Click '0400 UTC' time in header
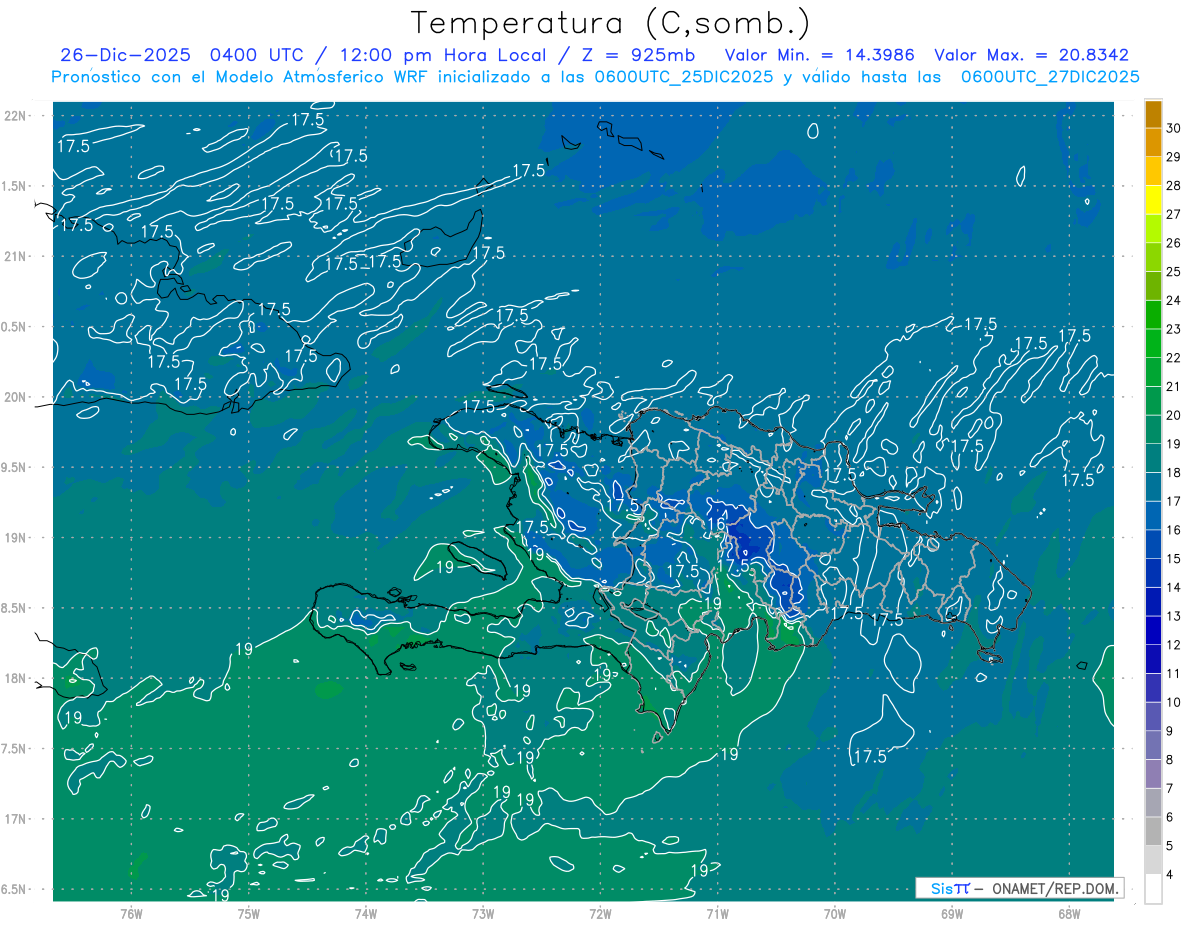The width and height of the screenshot is (1200, 927). pos(258,55)
